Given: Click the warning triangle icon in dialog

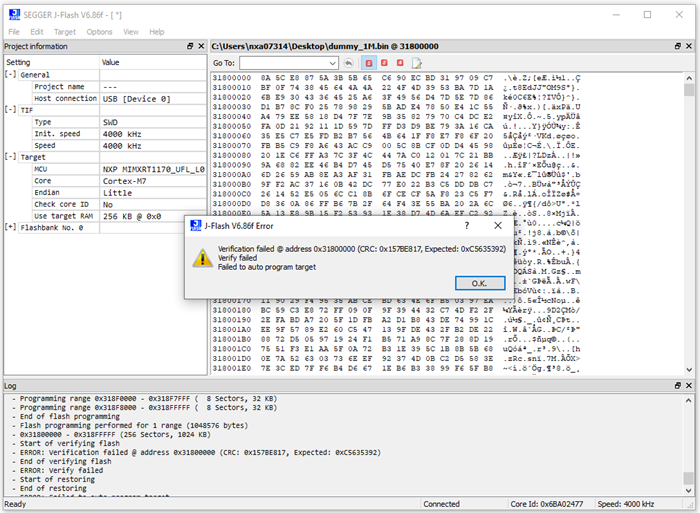Looking at the screenshot, I should [x=203, y=258].
